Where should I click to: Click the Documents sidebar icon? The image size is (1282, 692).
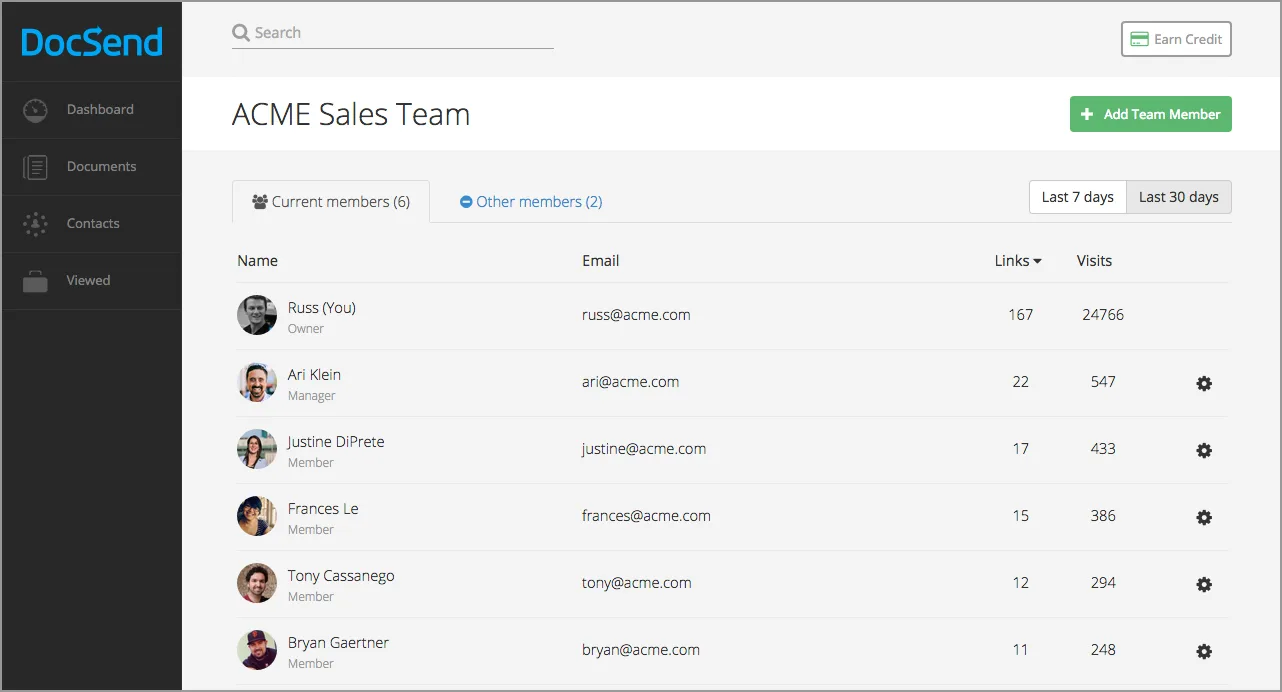coord(35,167)
